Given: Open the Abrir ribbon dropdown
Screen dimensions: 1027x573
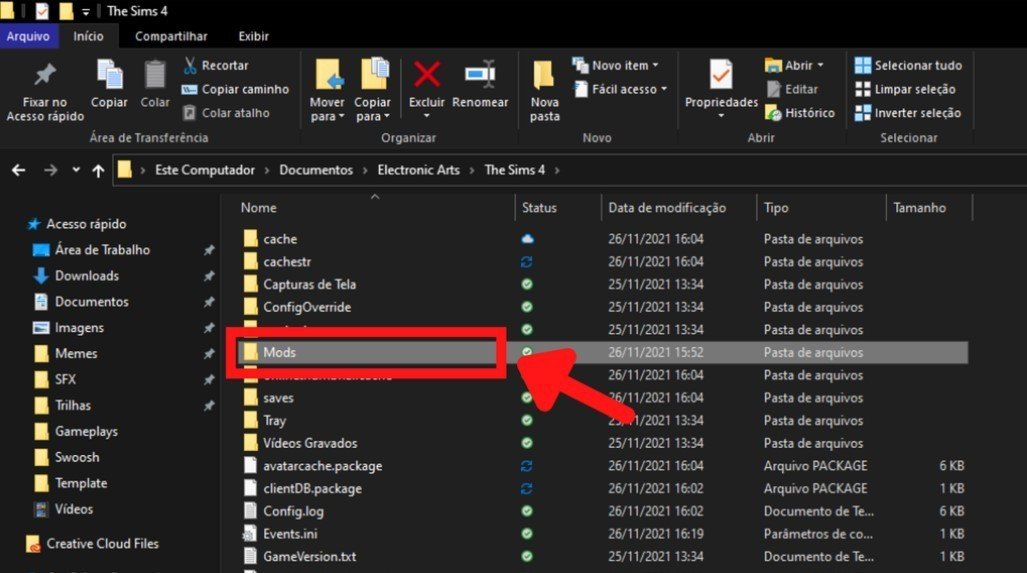Looking at the screenshot, I should click(793, 65).
